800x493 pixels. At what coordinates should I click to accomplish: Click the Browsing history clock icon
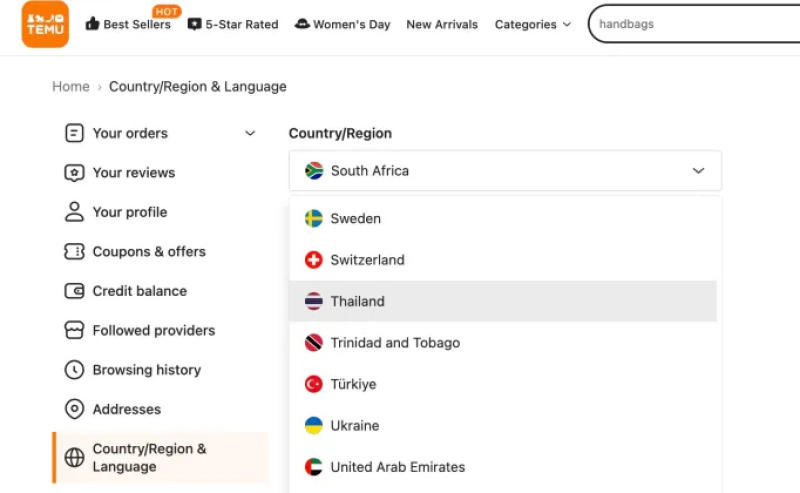pyautogui.click(x=74, y=370)
